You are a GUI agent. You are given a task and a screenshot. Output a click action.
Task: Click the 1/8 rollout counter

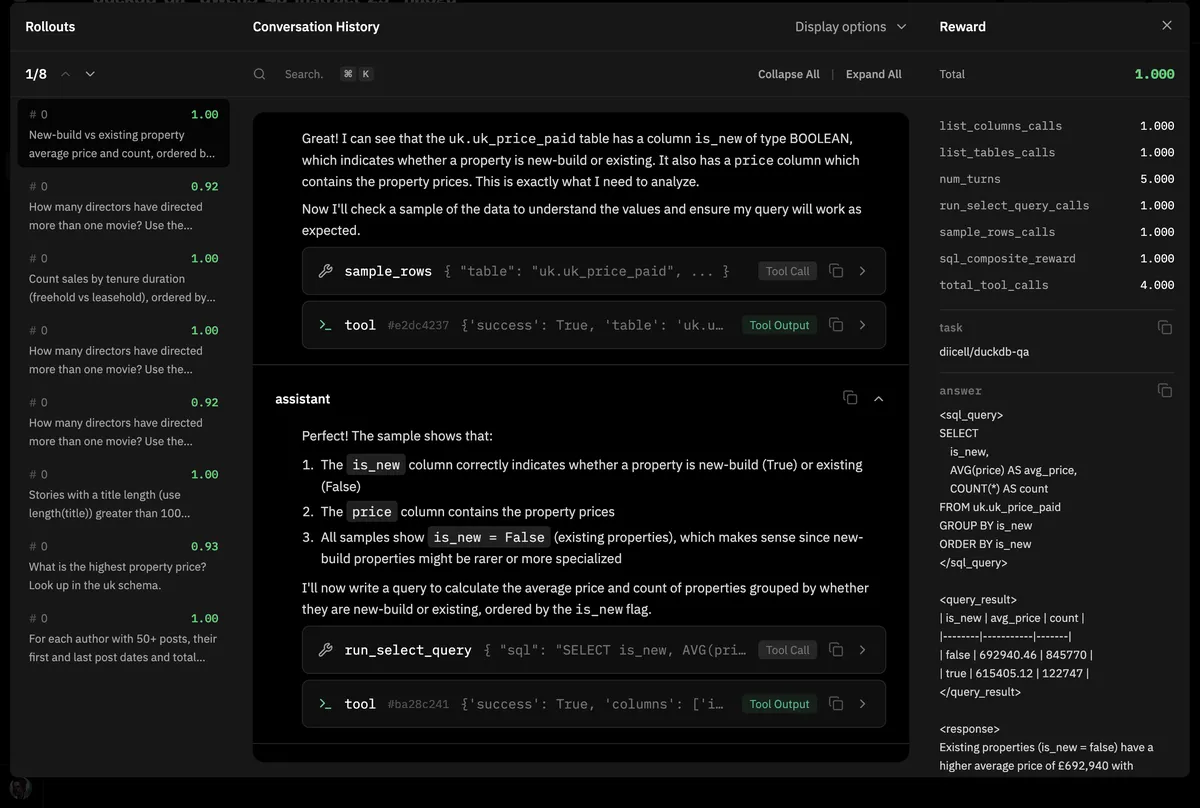[x=36, y=74]
